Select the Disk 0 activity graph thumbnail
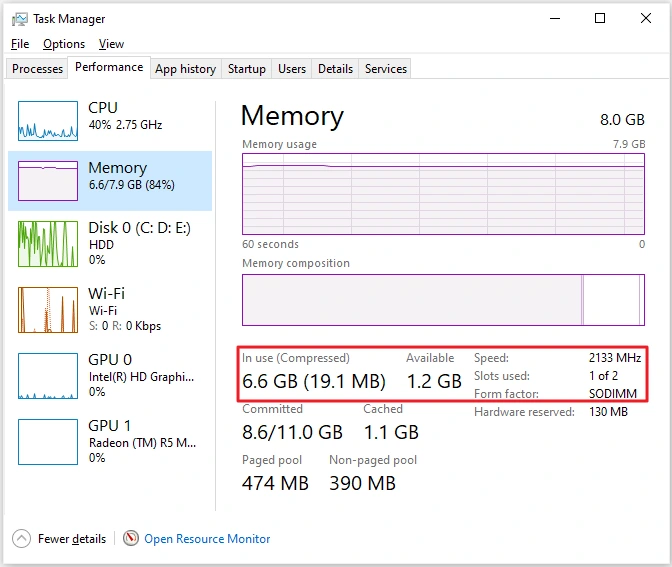Screen dimensions: 672x567 tap(48, 244)
